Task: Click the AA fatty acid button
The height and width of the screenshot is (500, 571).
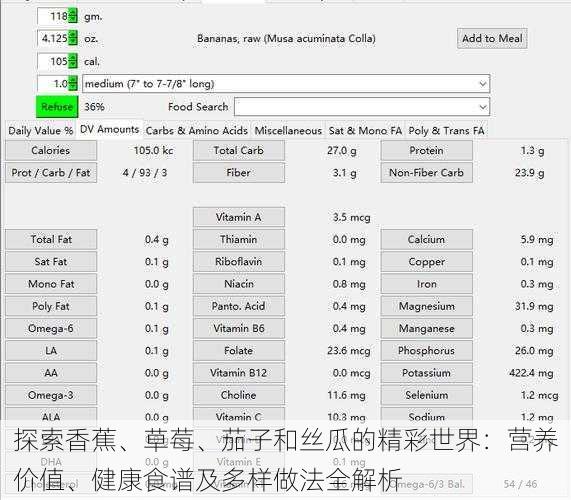Action: click(51, 373)
